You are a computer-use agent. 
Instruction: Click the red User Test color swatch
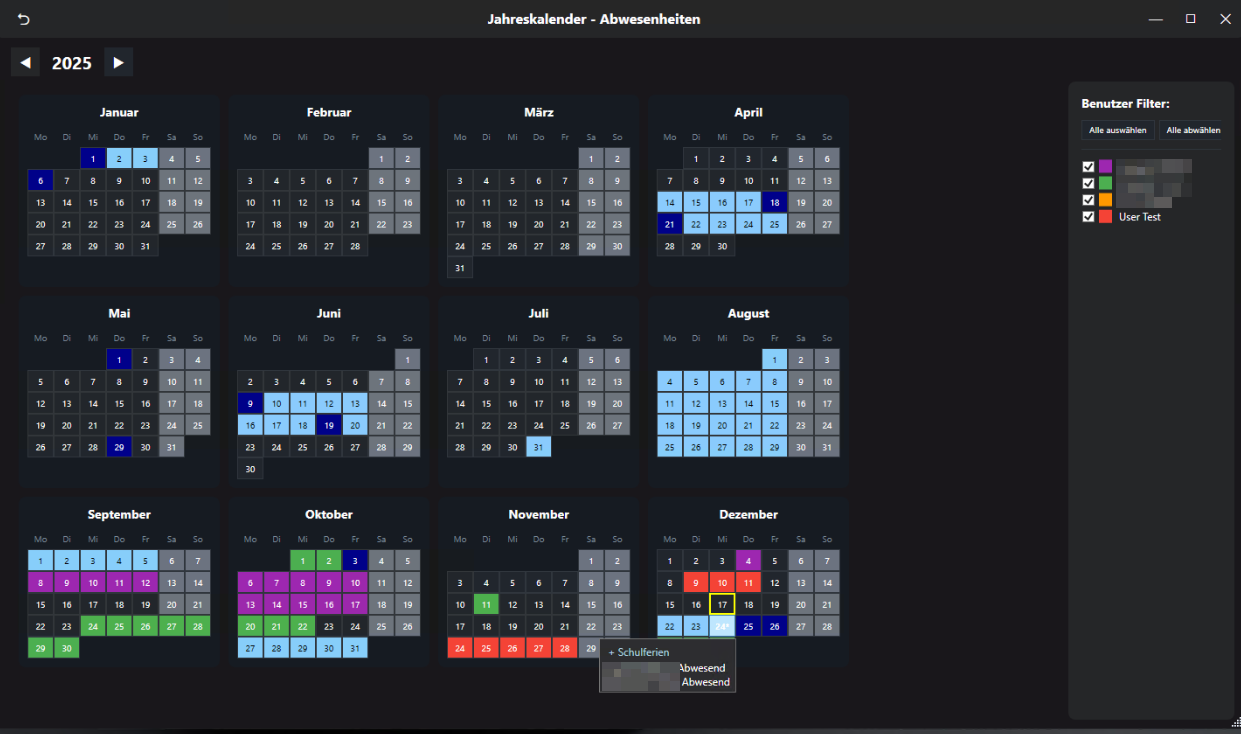click(1105, 216)
